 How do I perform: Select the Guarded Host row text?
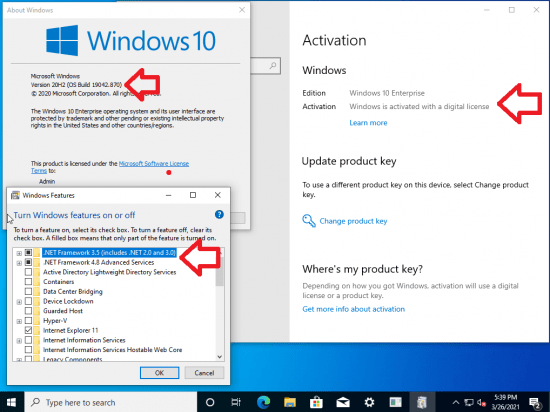pos(63,311)
